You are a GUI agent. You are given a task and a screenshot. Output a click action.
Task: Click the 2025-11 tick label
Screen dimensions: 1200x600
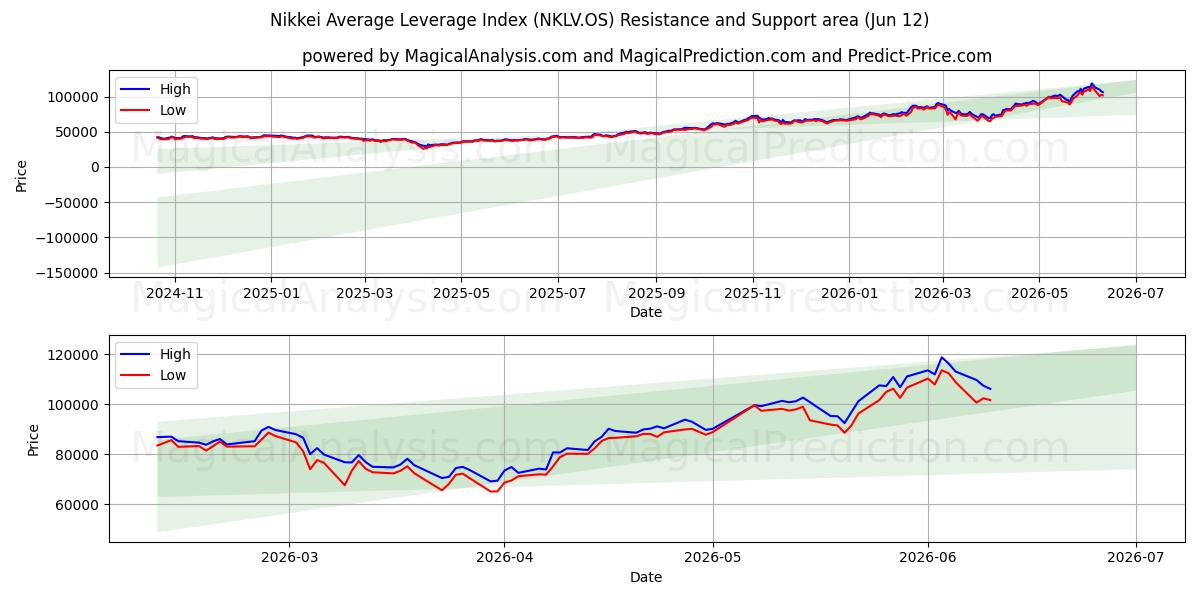tap(753, 292)
